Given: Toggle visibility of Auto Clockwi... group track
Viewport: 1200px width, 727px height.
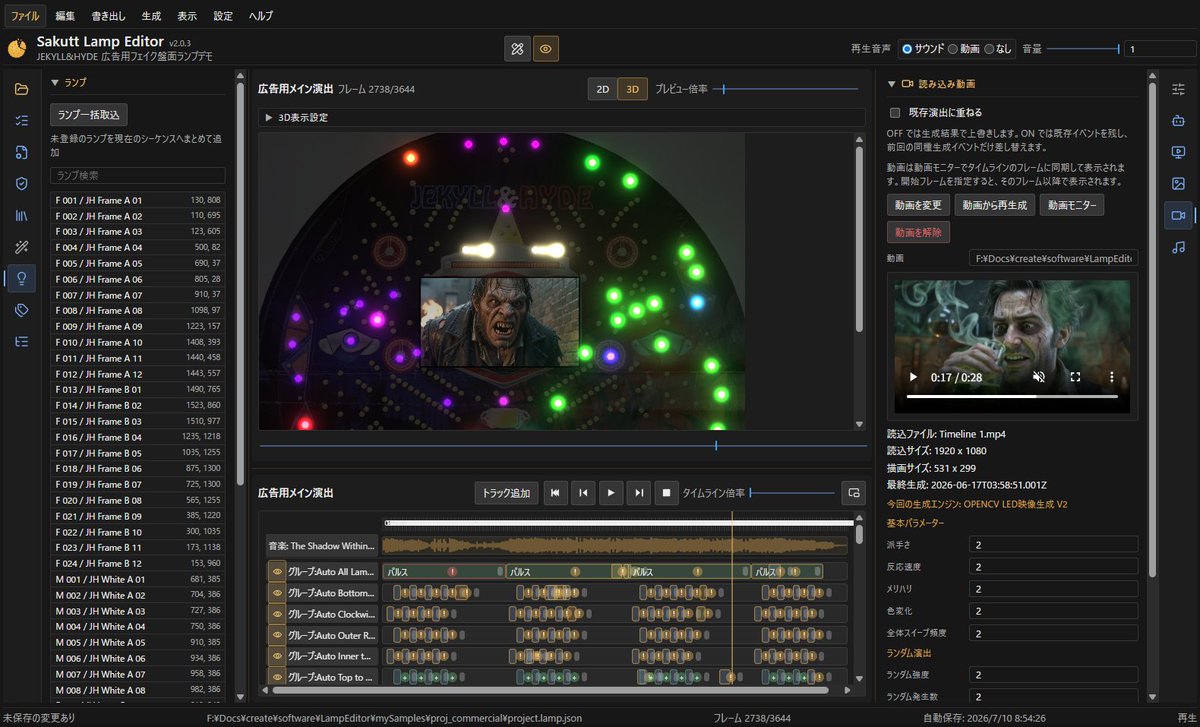Looking at the screenshot, I should click(x=277, y=614).
